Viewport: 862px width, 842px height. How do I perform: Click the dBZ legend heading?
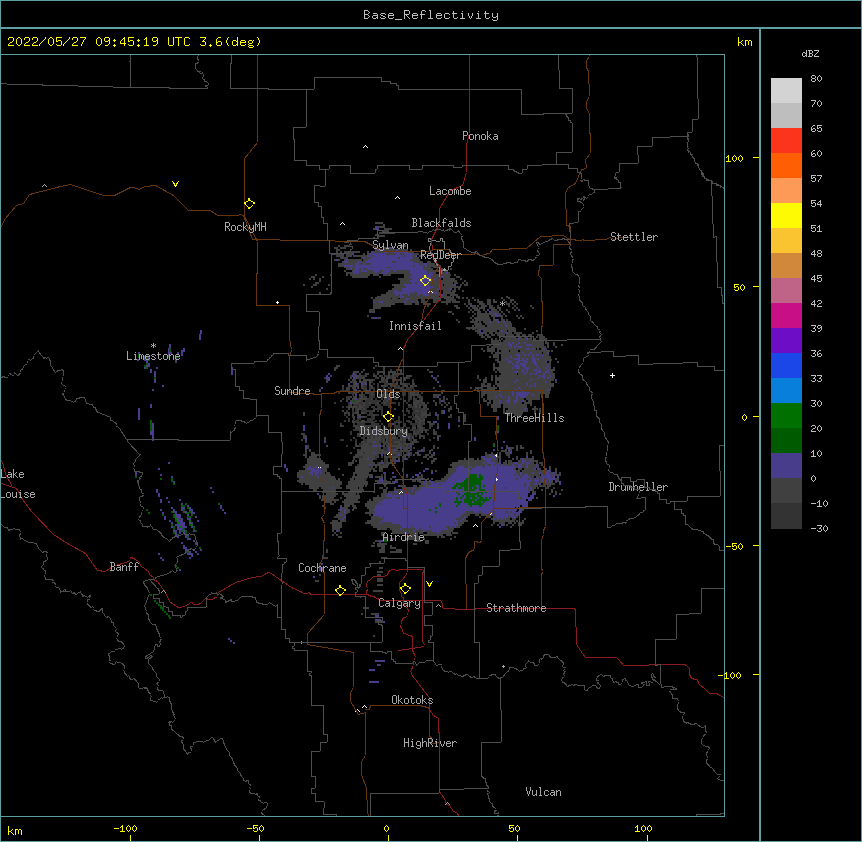tap(810, 54)
